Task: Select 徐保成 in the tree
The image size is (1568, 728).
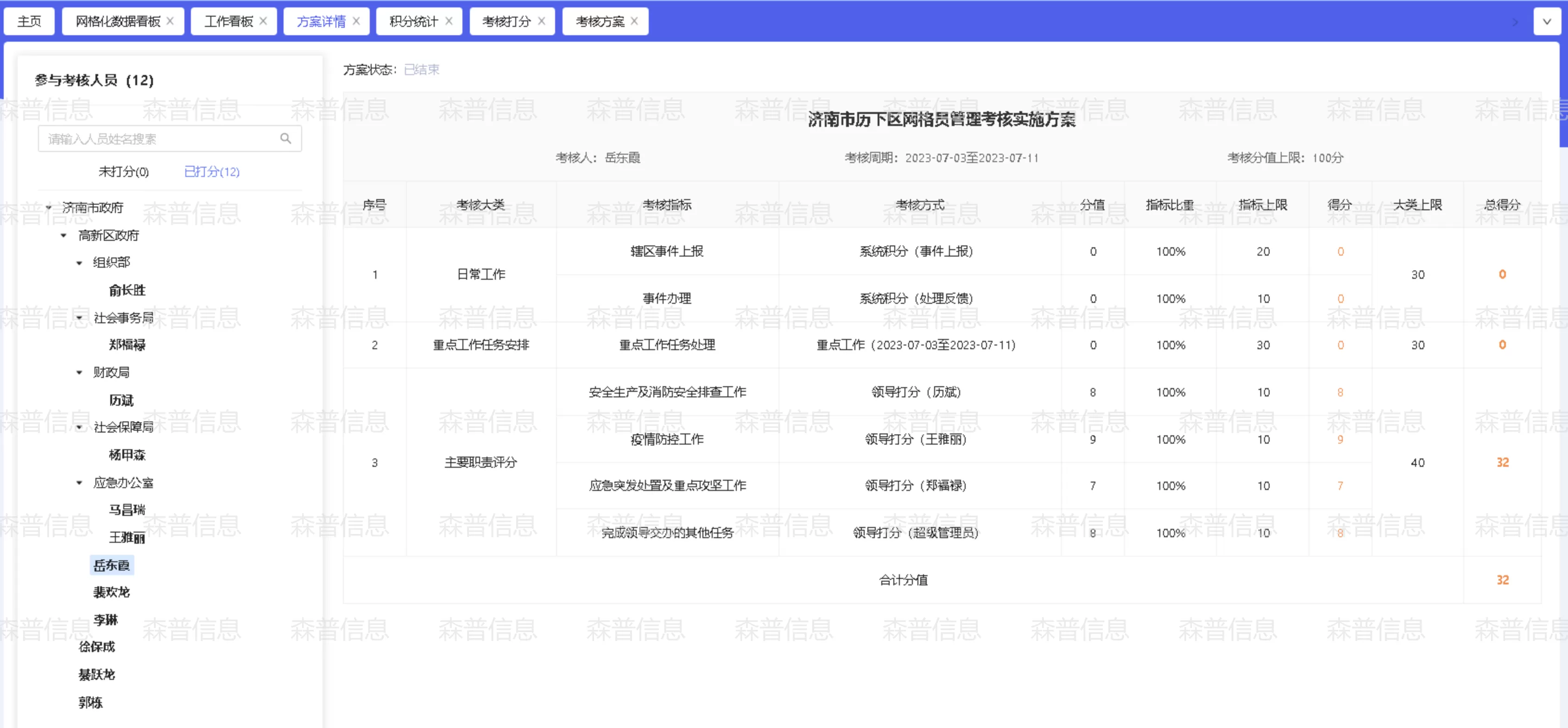Action: pyautogui.click(x=97, y=647)
